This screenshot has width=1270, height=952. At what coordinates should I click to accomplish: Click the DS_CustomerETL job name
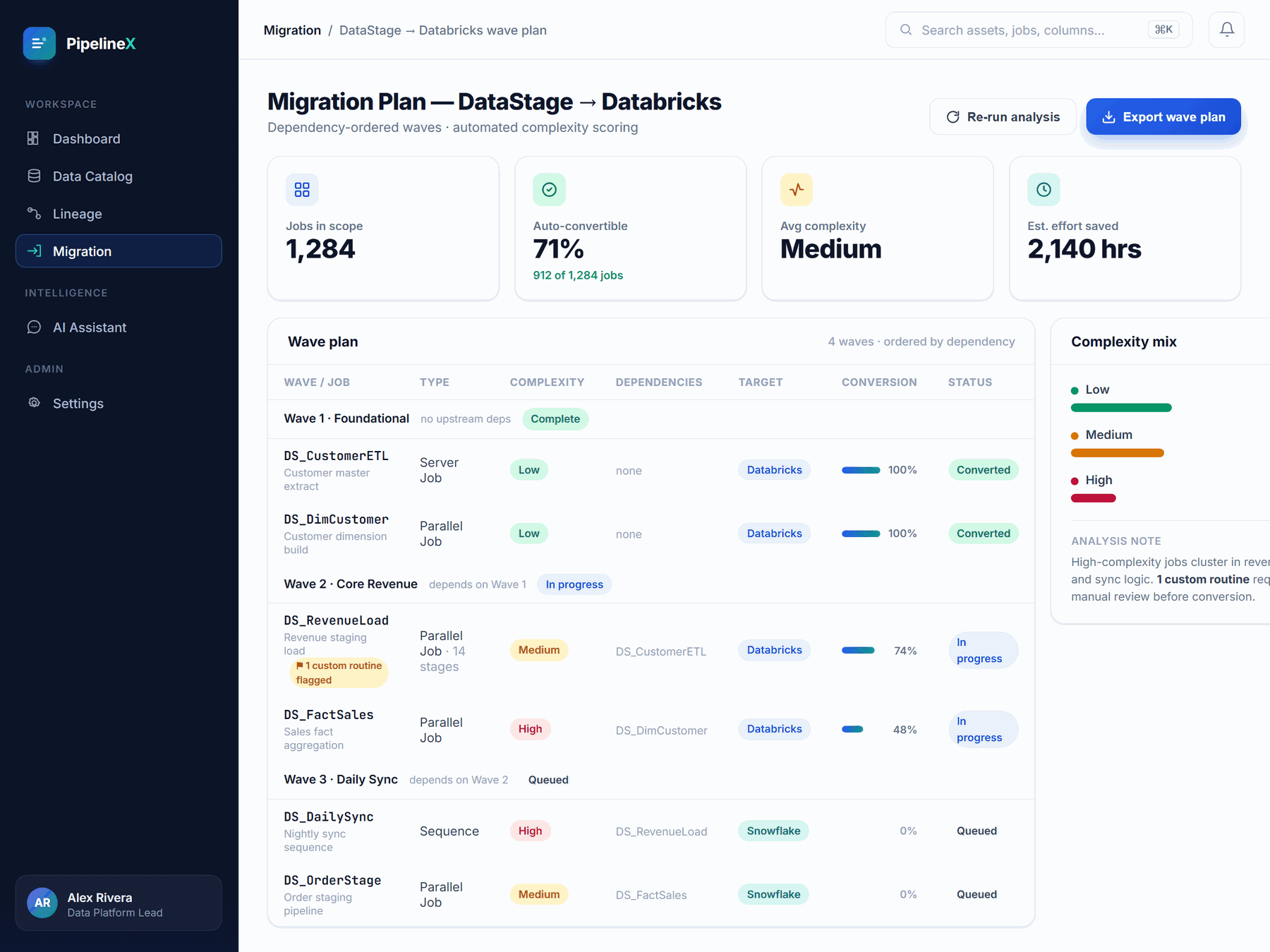336,456
